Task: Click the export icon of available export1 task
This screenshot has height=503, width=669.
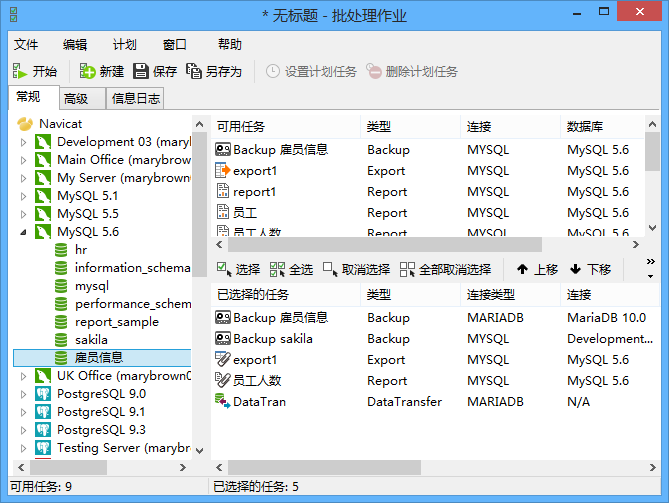Action: [x=223, y=170]
